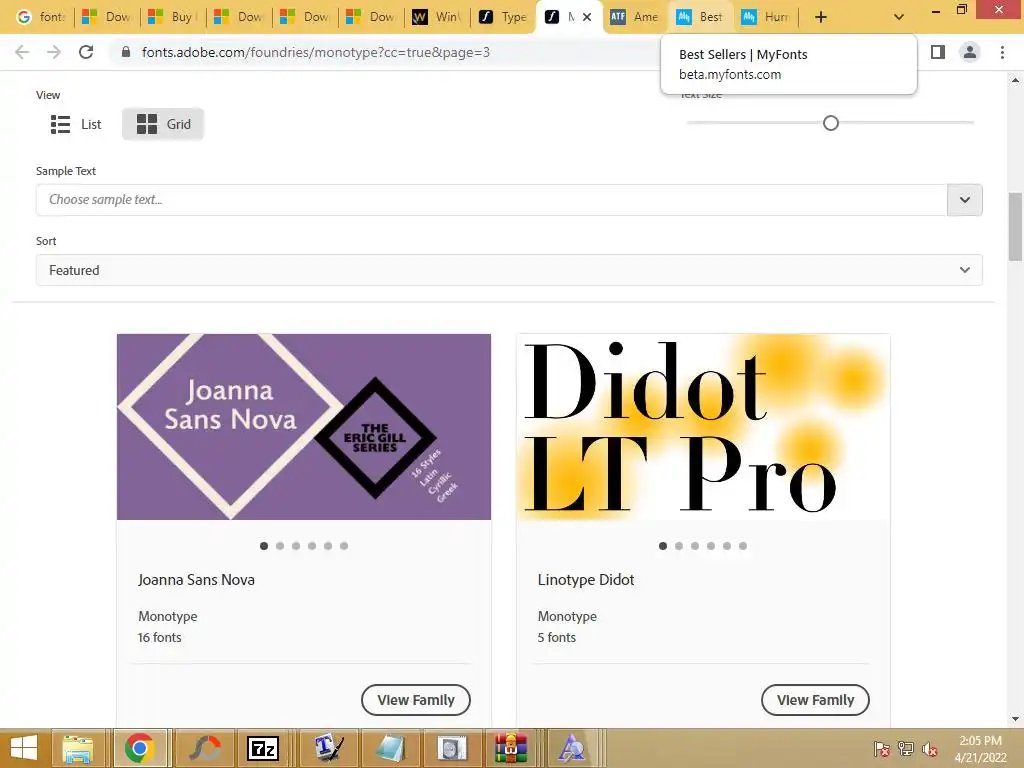
Task: Open the 7-Zip taskbar icon
Action: click(263, 748)
